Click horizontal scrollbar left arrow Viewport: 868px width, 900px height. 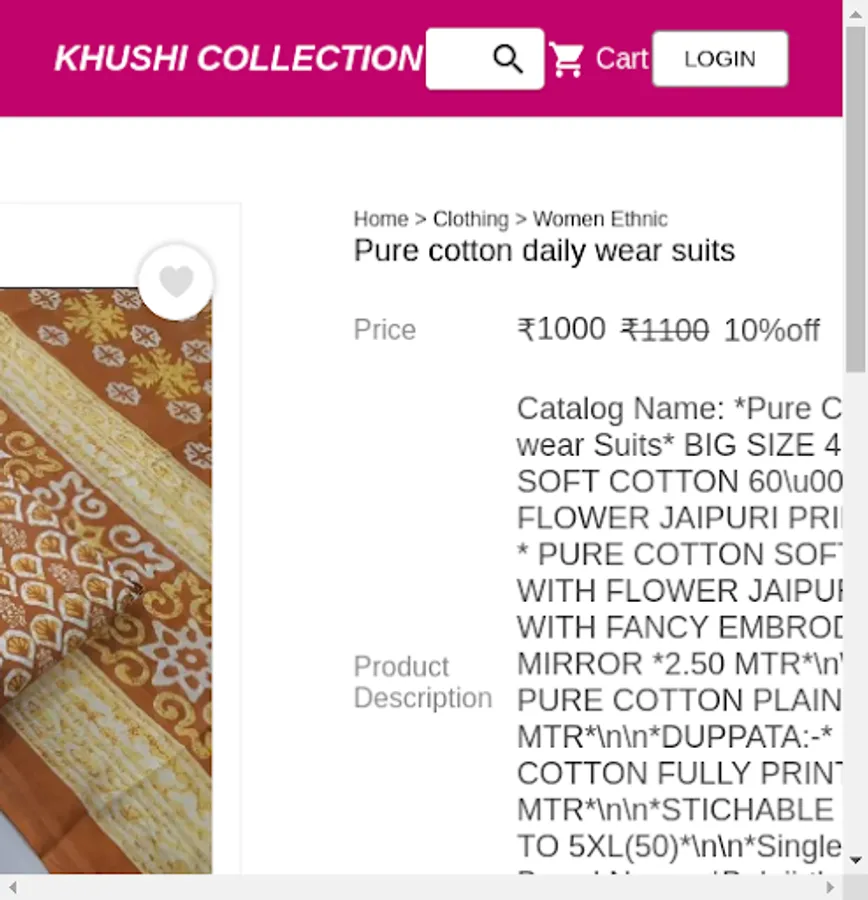pos(13,887)
